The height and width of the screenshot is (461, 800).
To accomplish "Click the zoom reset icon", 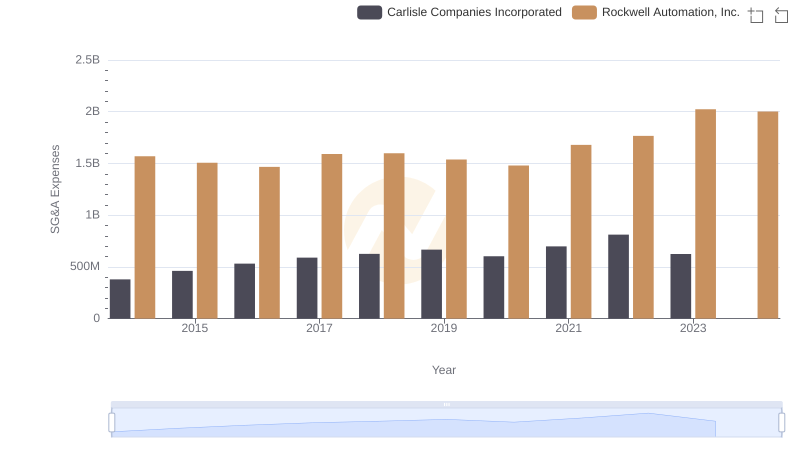I will (x=781, y=15).
